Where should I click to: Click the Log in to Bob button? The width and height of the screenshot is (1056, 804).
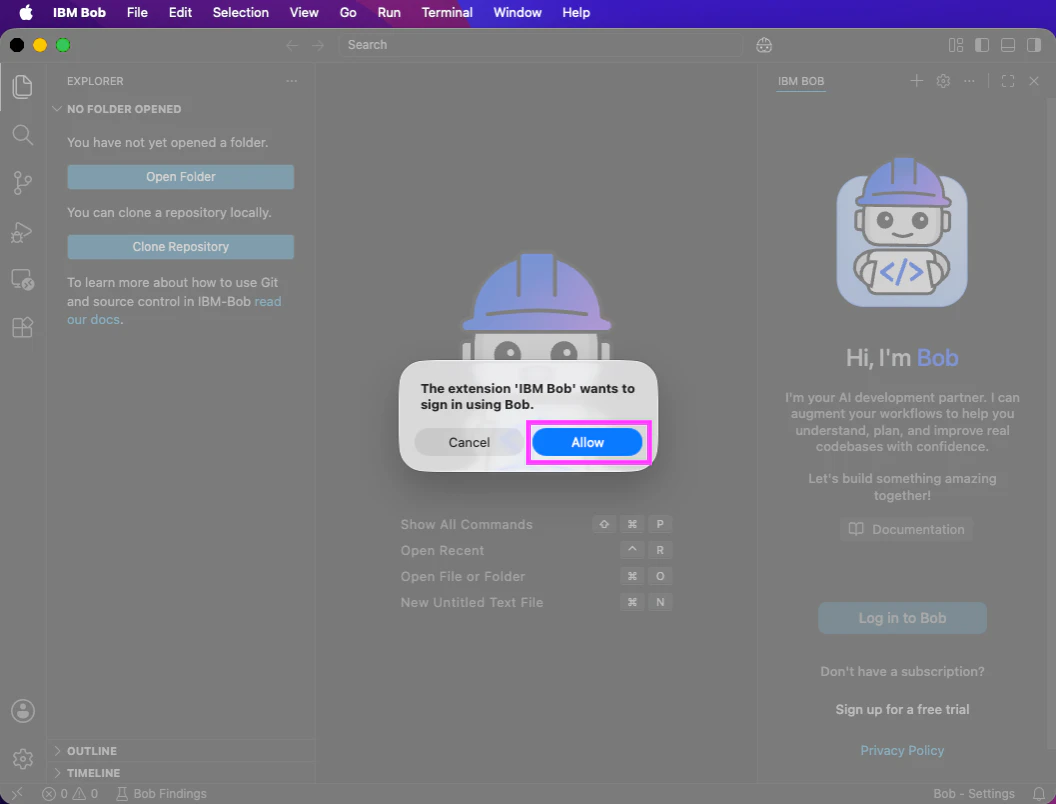pyautogui.click(x=902, y=618)
